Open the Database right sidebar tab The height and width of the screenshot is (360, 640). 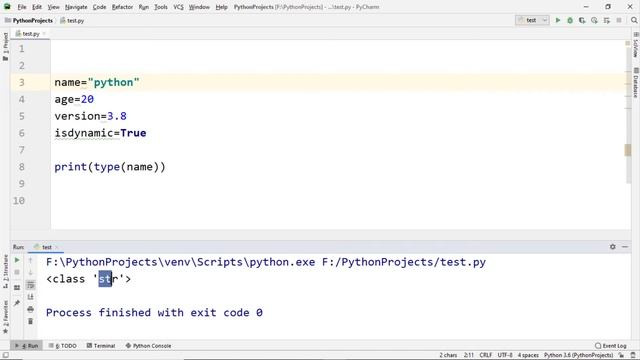(636, 83)
